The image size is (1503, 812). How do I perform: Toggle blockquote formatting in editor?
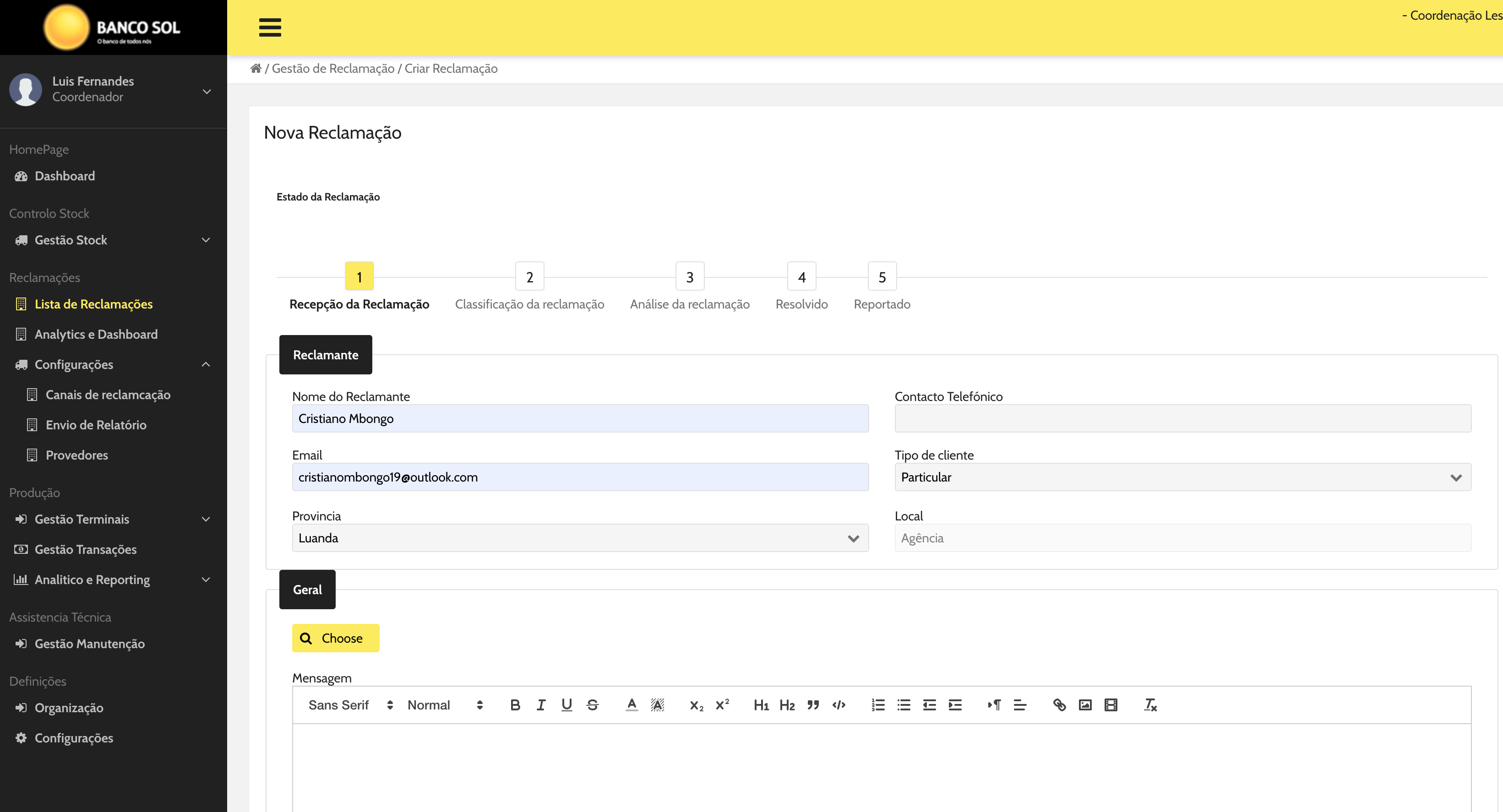pos(813,705)
